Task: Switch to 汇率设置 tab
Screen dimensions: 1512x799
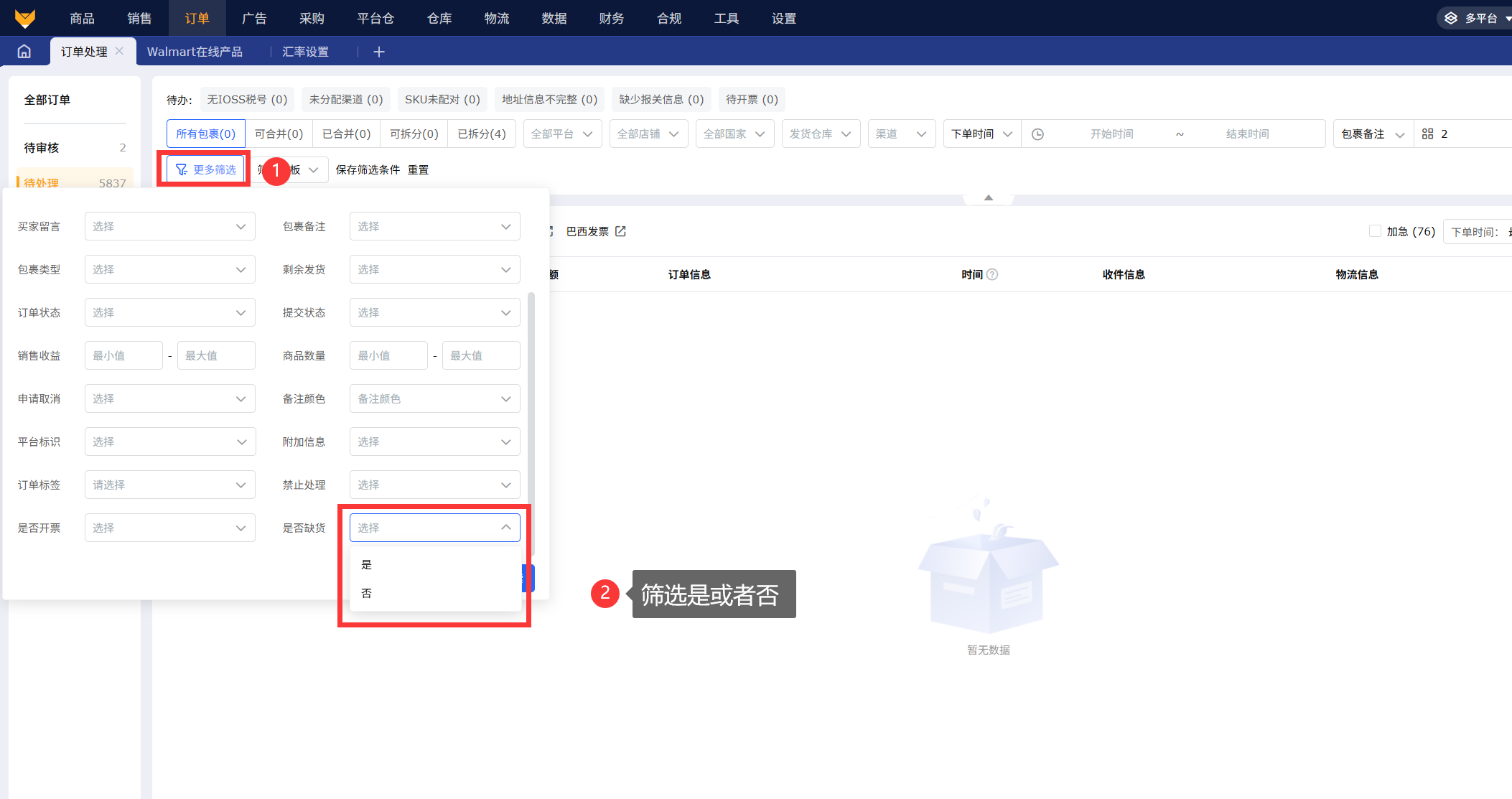Action: pos(305,52)
